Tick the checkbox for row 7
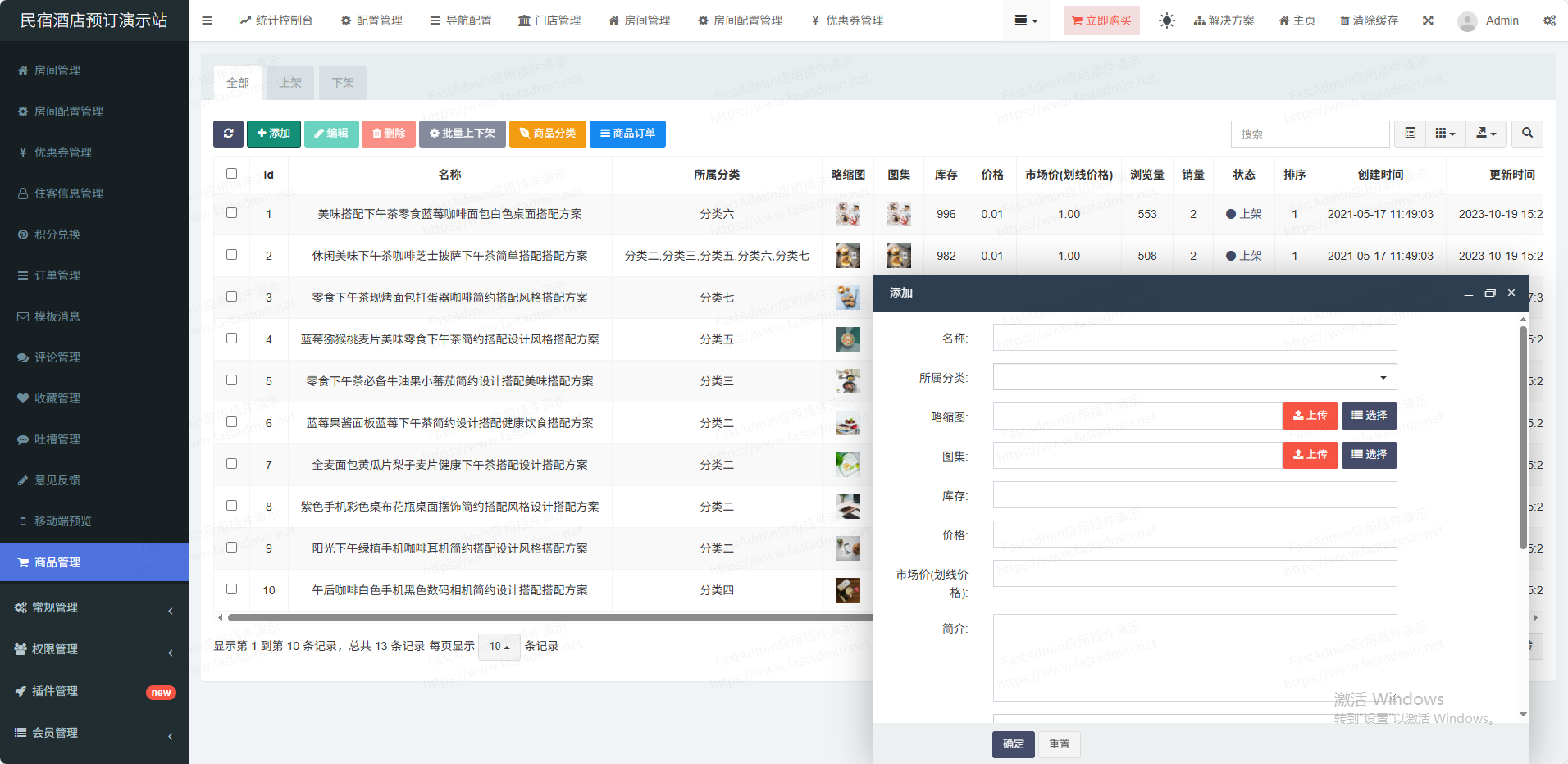 click(231, 464)
